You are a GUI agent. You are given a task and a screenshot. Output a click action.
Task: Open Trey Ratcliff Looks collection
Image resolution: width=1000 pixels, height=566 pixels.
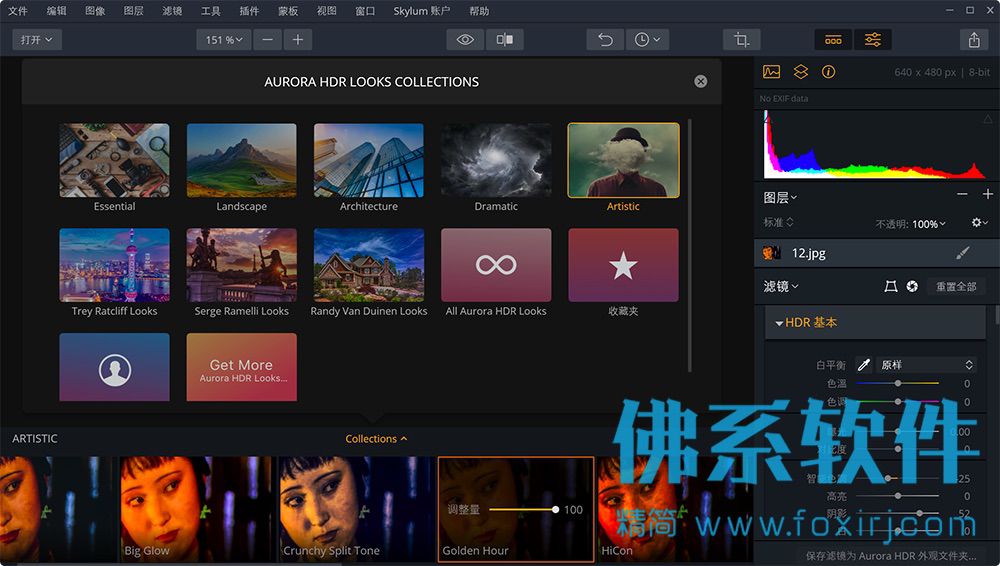pos(114,272)
